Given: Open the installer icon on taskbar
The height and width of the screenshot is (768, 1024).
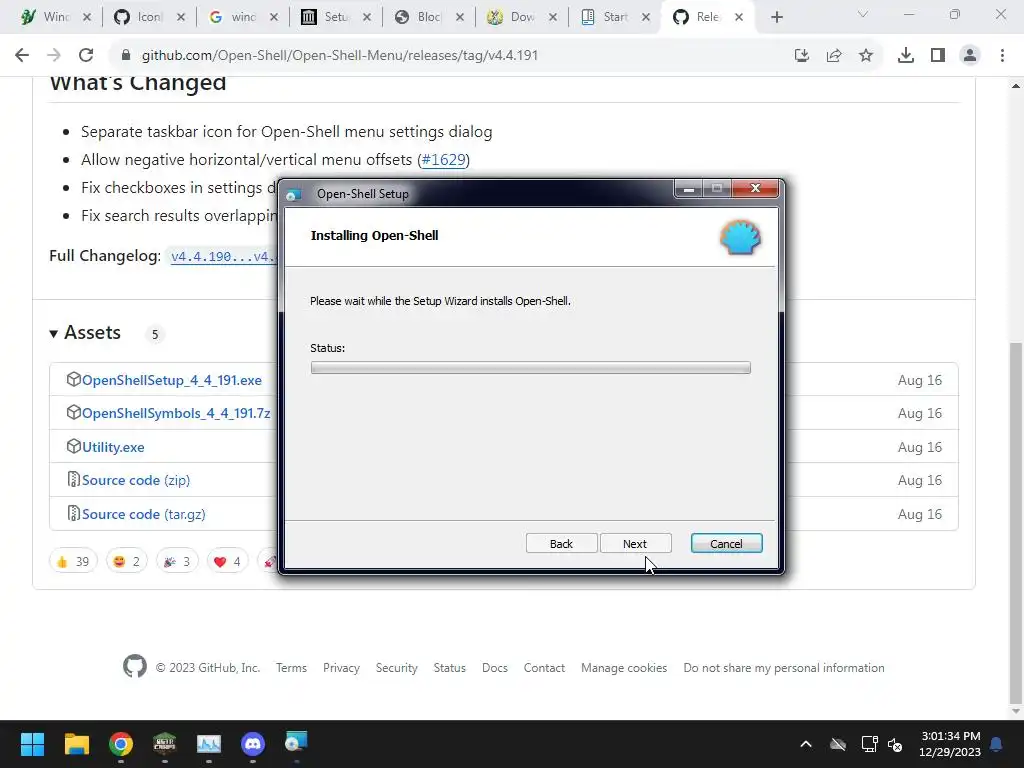Looking at the screenshot, I should pyautogui.click(x=296, y=743).
